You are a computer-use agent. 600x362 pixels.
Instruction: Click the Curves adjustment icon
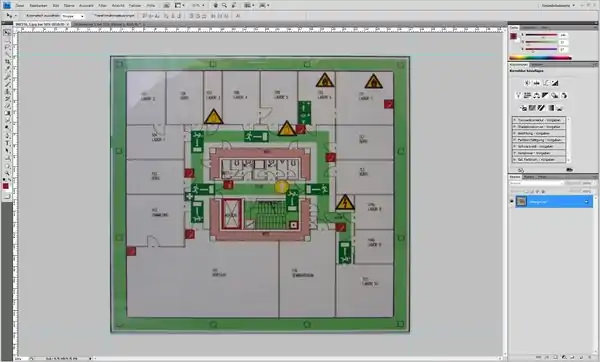546,83
